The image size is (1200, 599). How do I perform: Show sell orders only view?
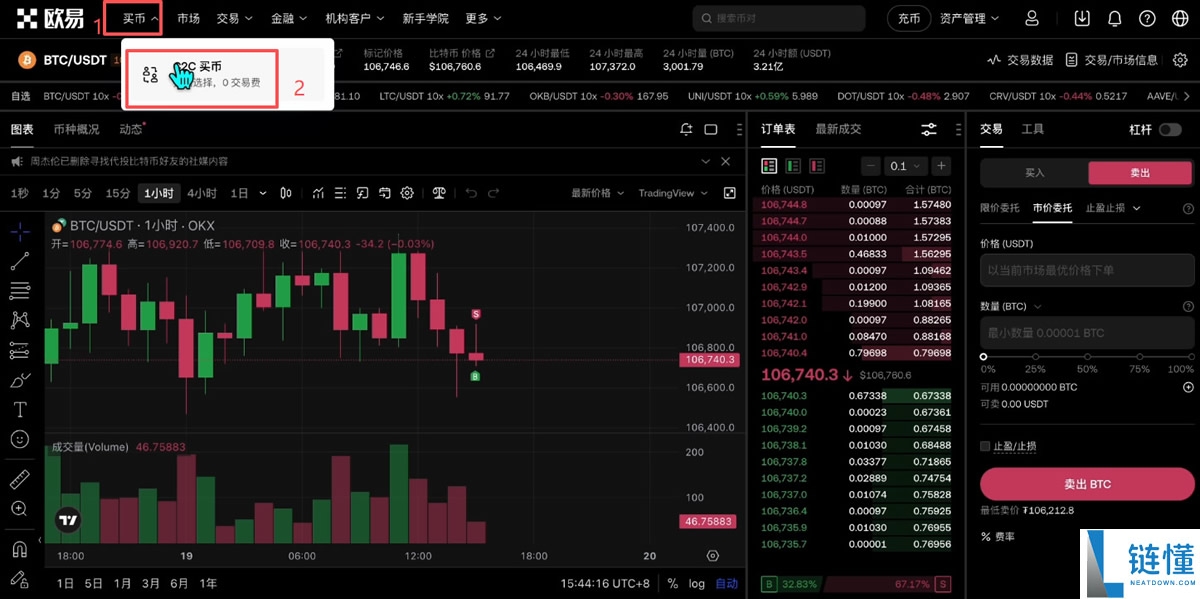pos(817,166)
